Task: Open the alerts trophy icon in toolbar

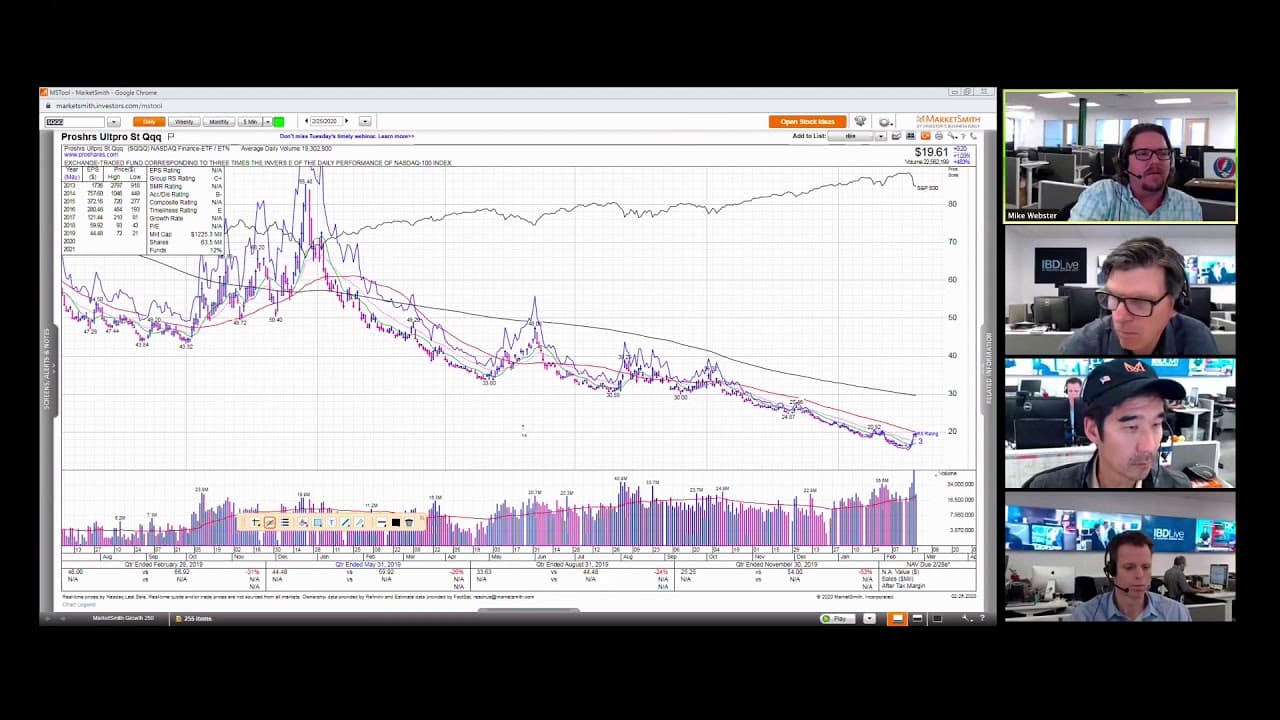Action: pyautogui.click(x=860, y=121)
